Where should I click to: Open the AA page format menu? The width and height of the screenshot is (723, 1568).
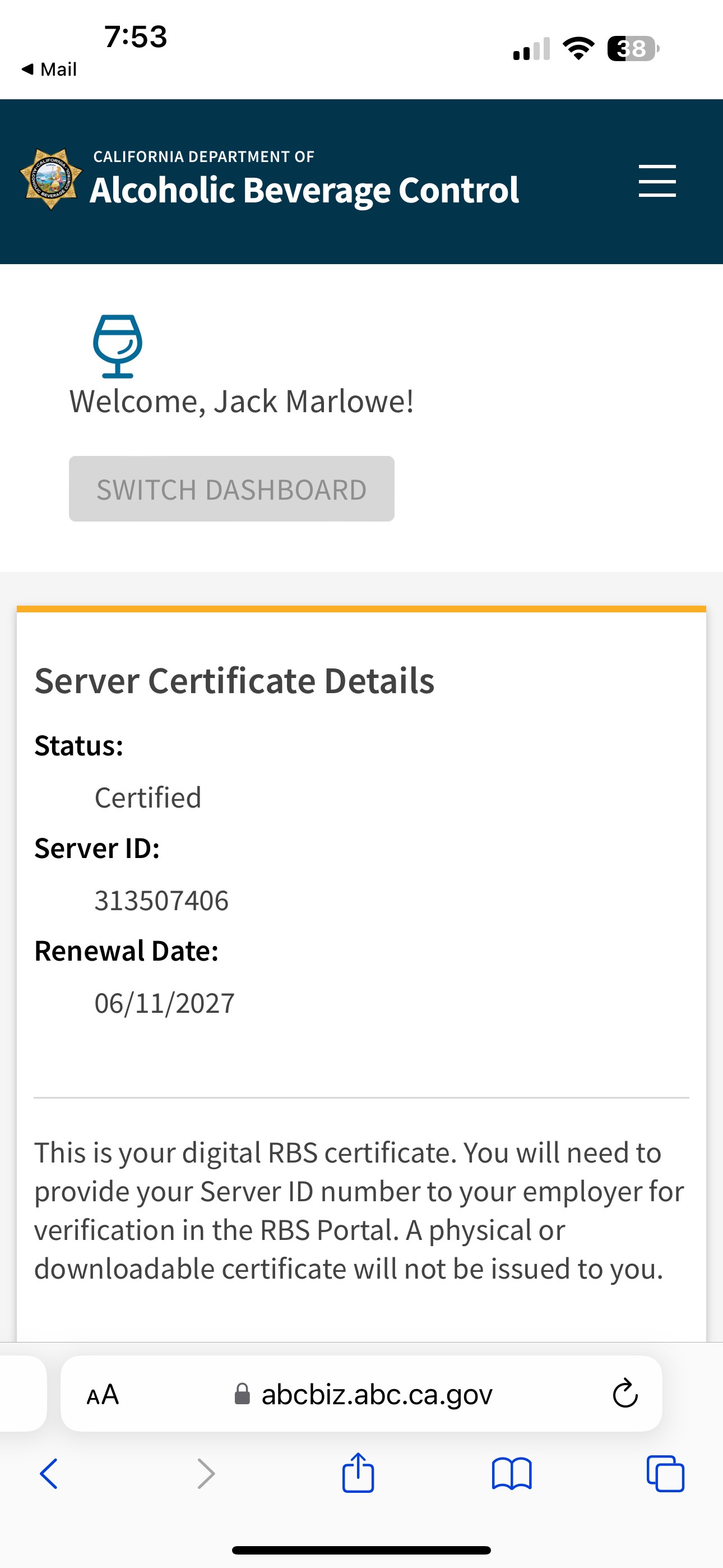[103, 1395]
